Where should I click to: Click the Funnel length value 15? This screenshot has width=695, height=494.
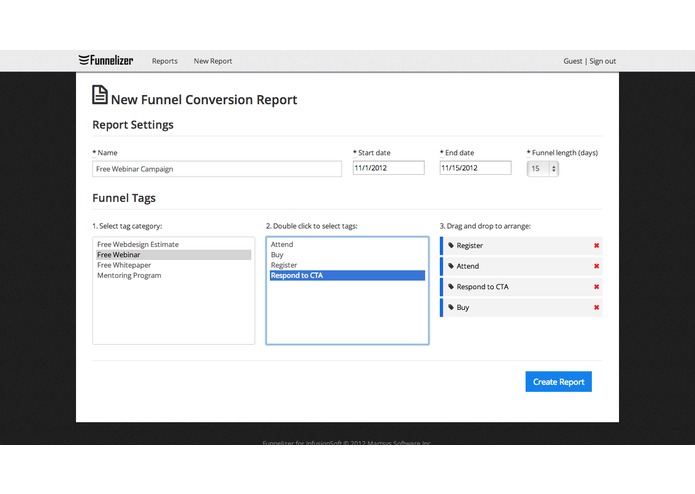tap(535, 169)
